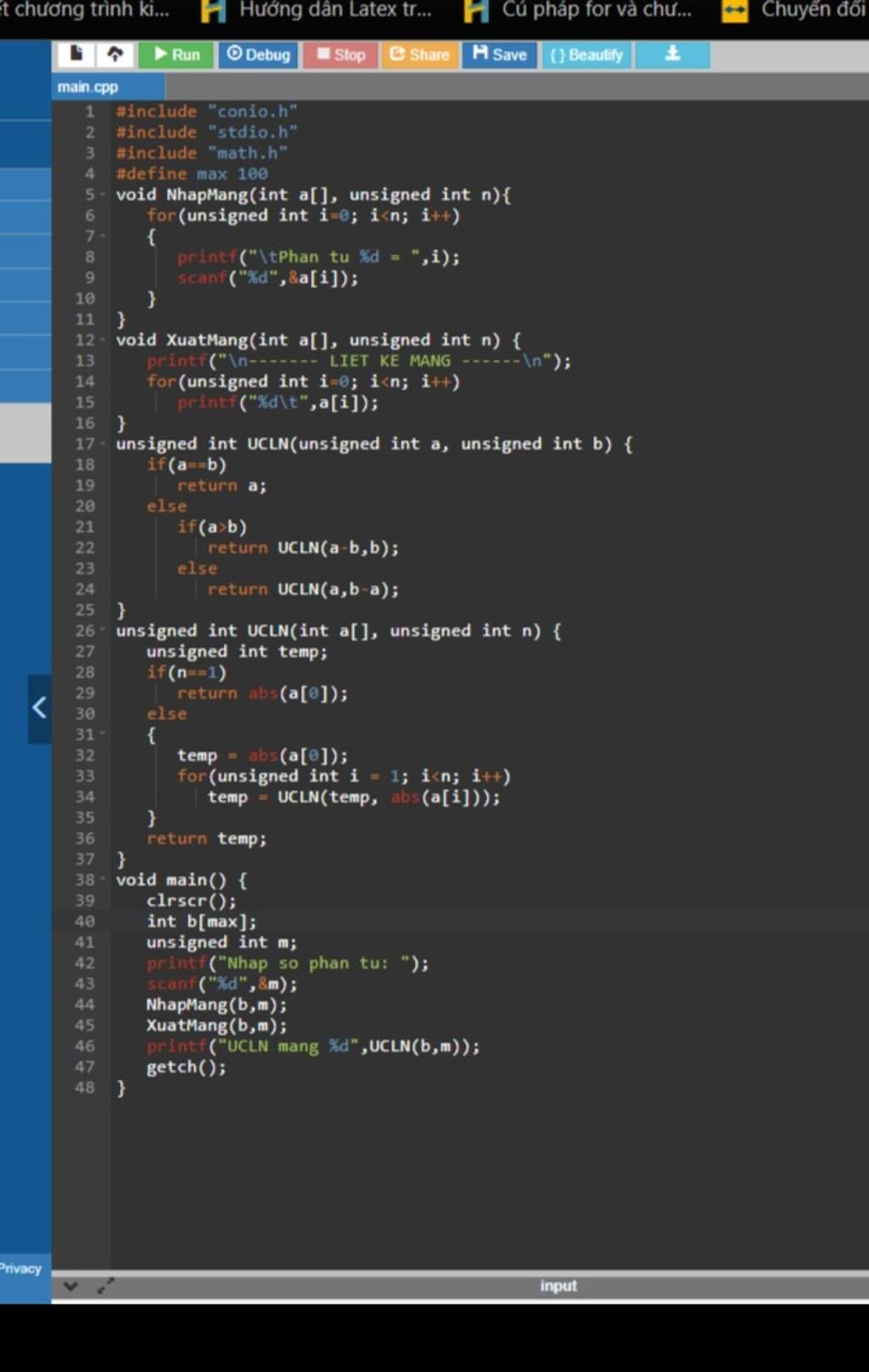
Task: Fold the else block at line 31
Action: click(104, 734)
